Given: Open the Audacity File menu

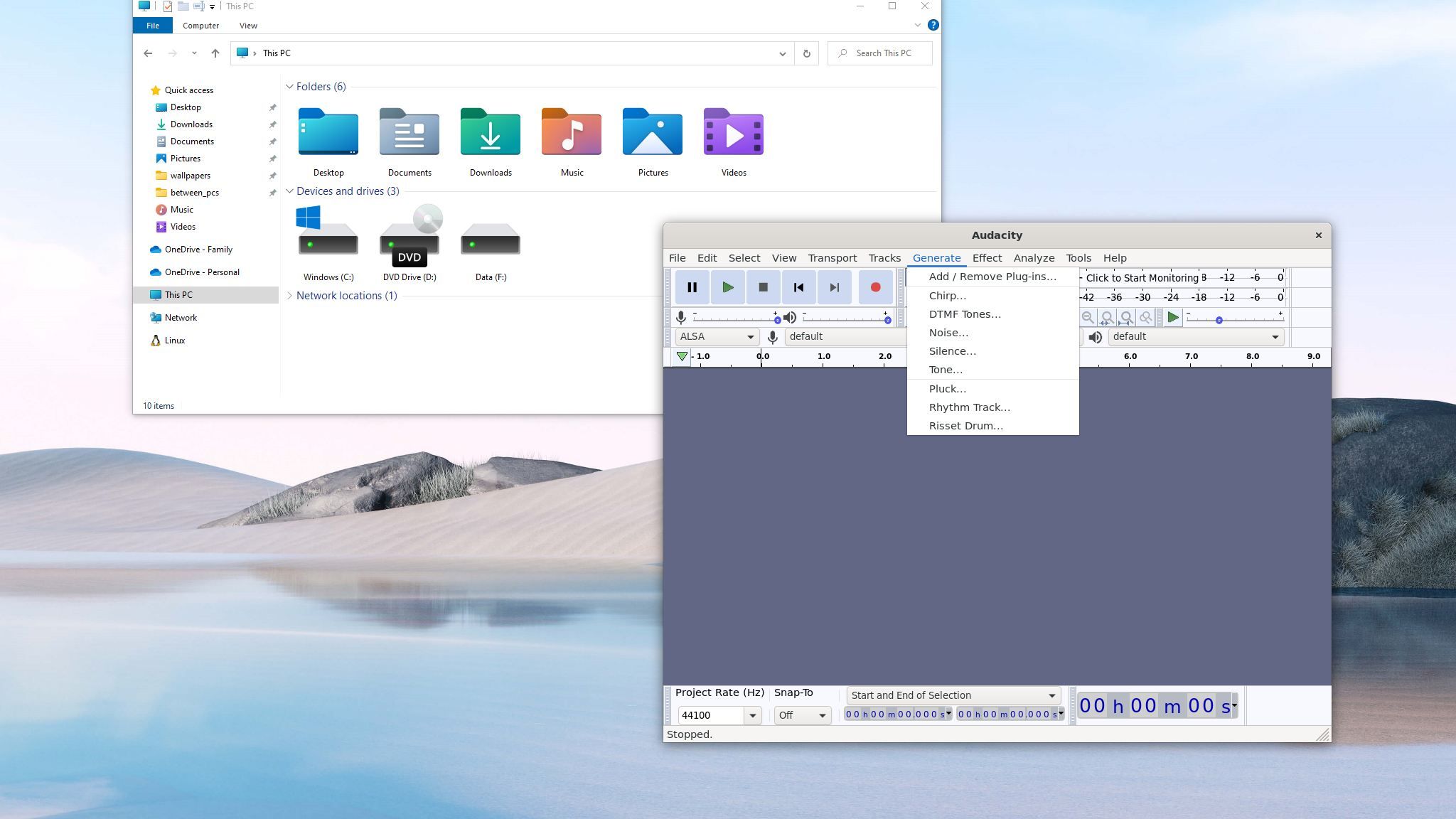Looking at the screenshot, I should [677, 258].
